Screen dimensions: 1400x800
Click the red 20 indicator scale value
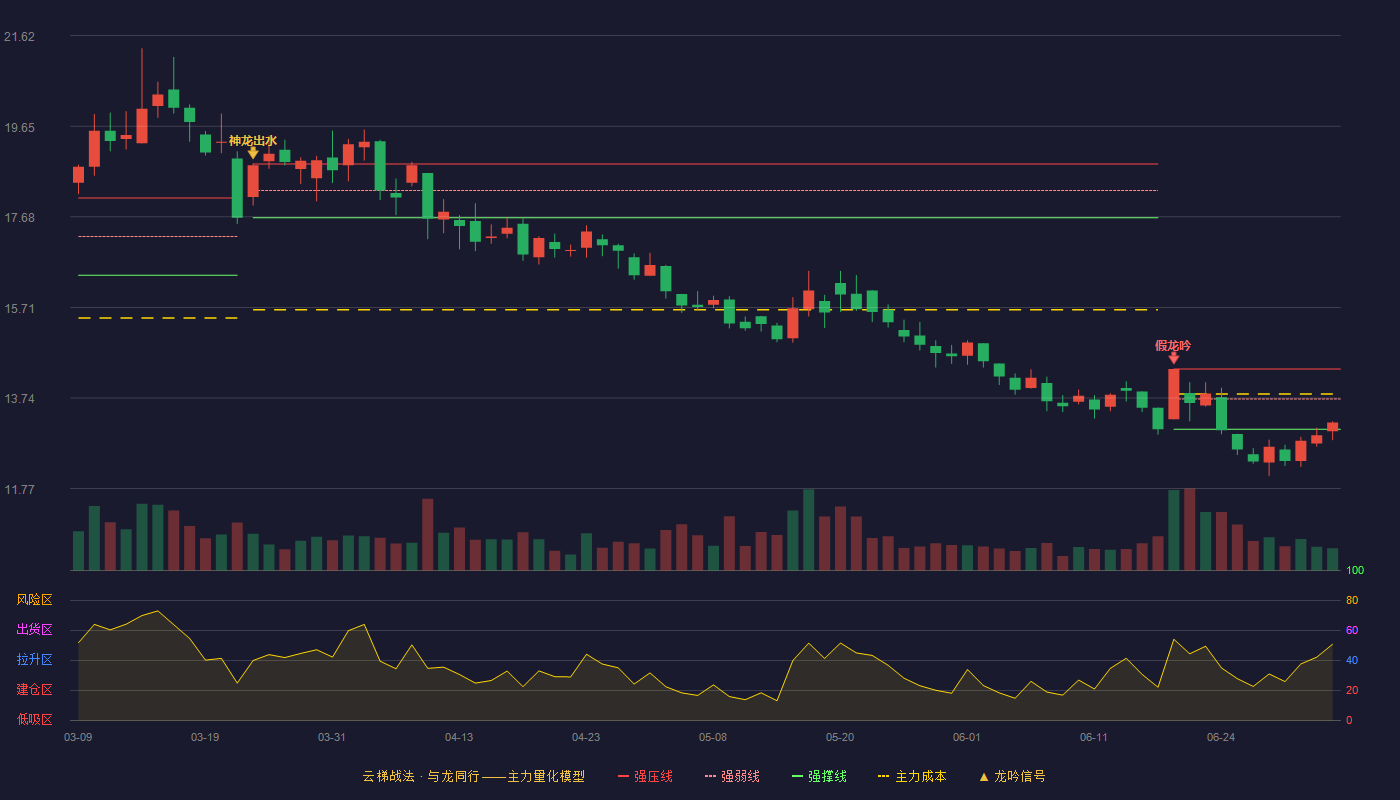coord(1352,690)
